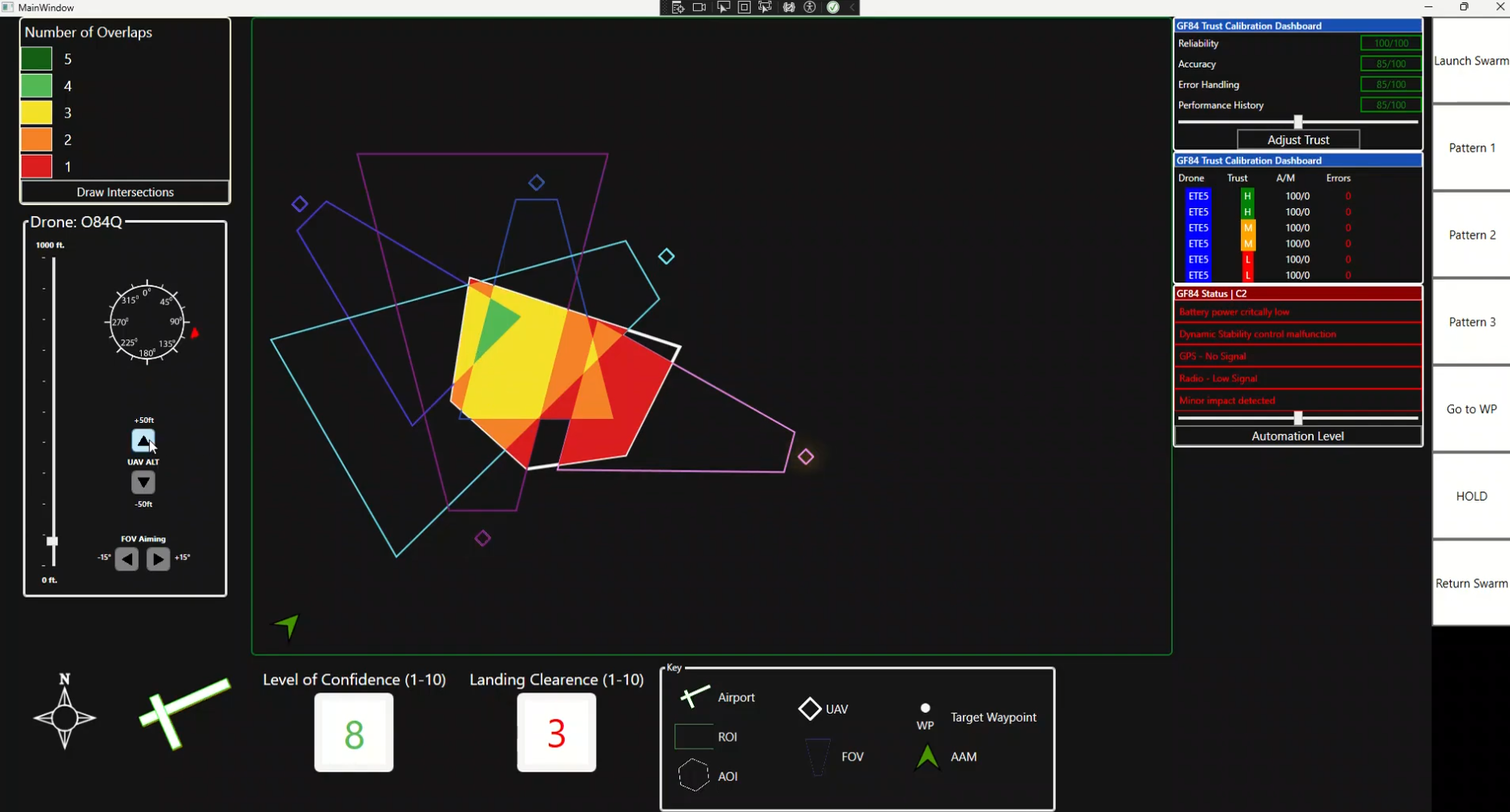This screenshot has height=812, width=1510.
Task: Open Live Visual Tree from debug toolbar
Action: click(678, 8)
